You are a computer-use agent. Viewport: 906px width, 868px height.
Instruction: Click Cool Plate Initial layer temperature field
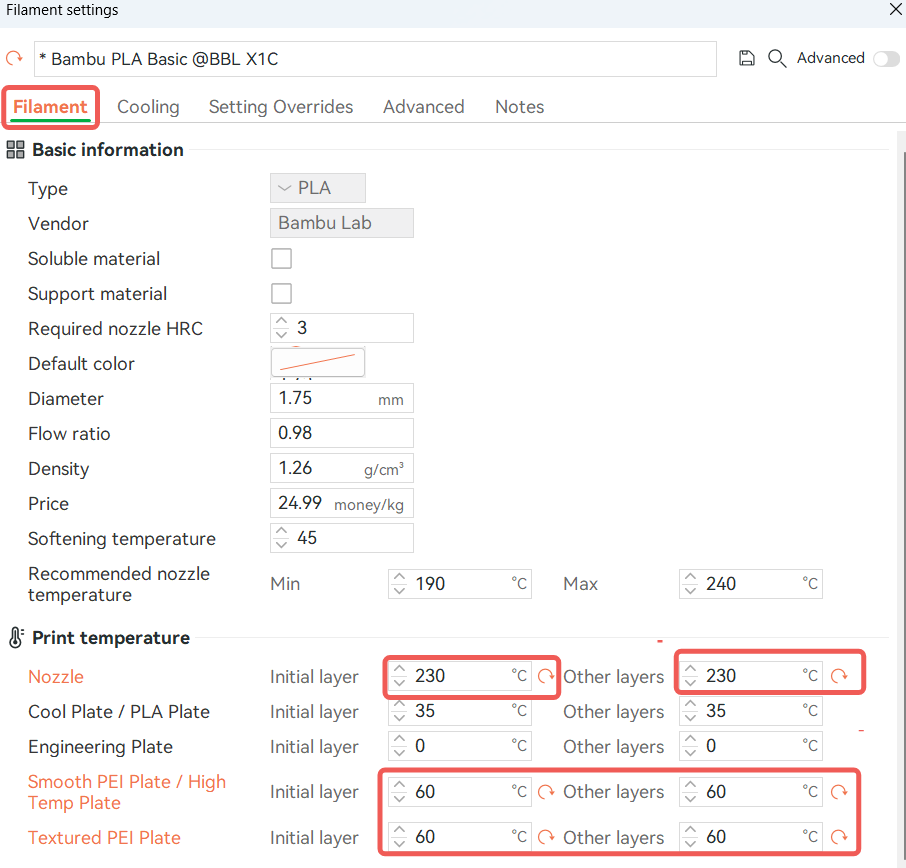[460, 711]
